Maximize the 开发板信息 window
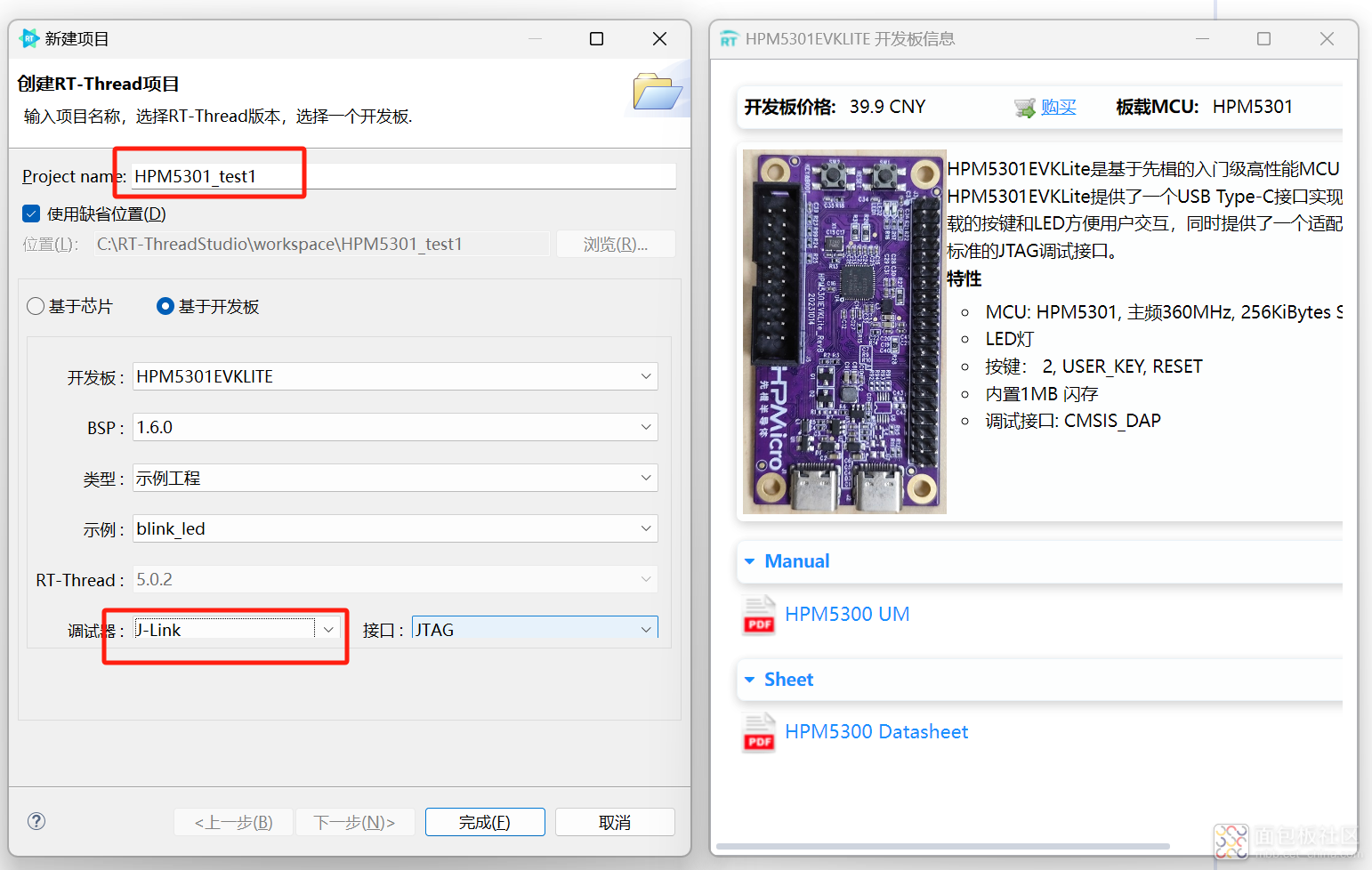 point(1263,38)
